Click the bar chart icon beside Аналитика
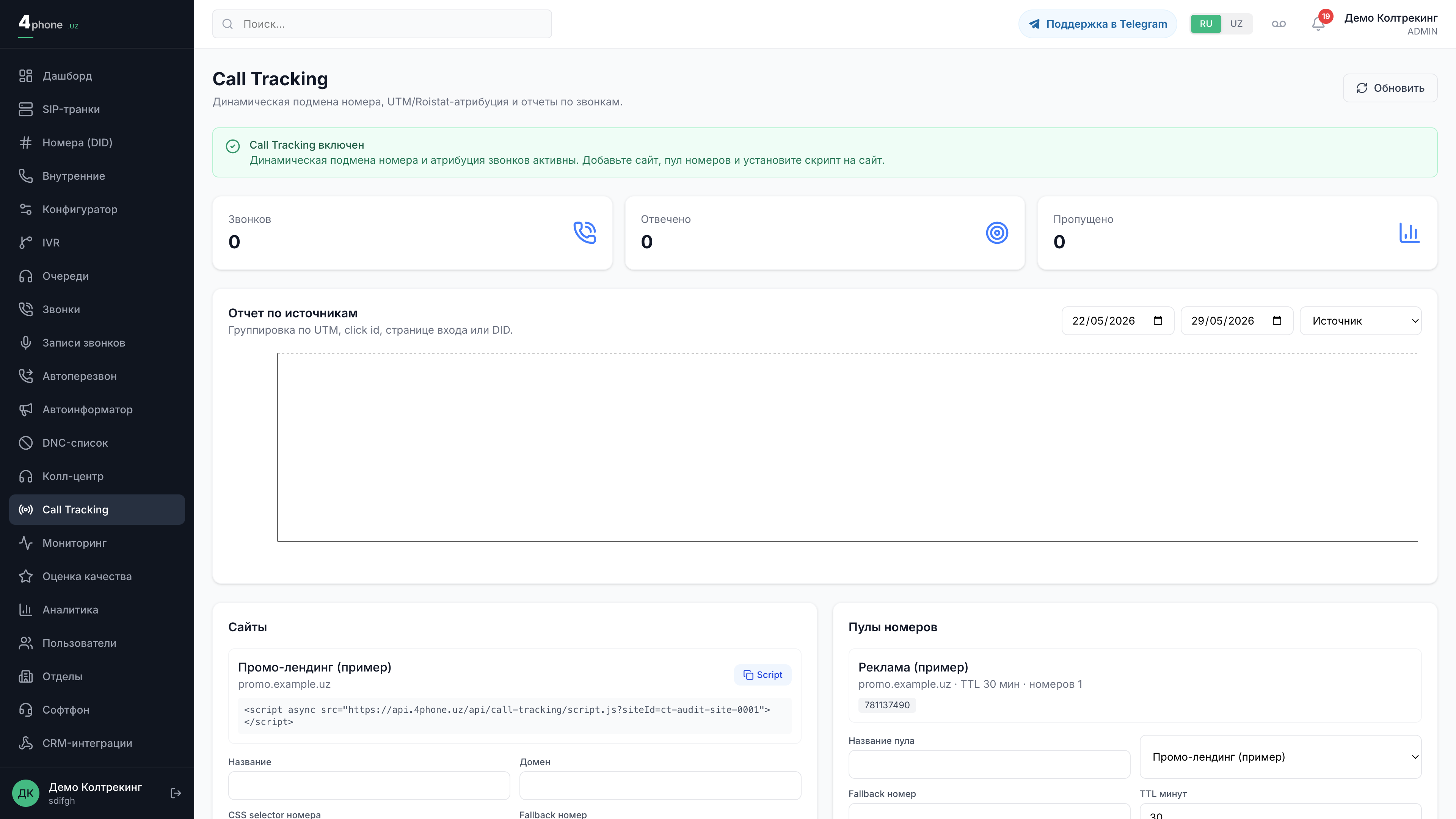 coord(25,609)
